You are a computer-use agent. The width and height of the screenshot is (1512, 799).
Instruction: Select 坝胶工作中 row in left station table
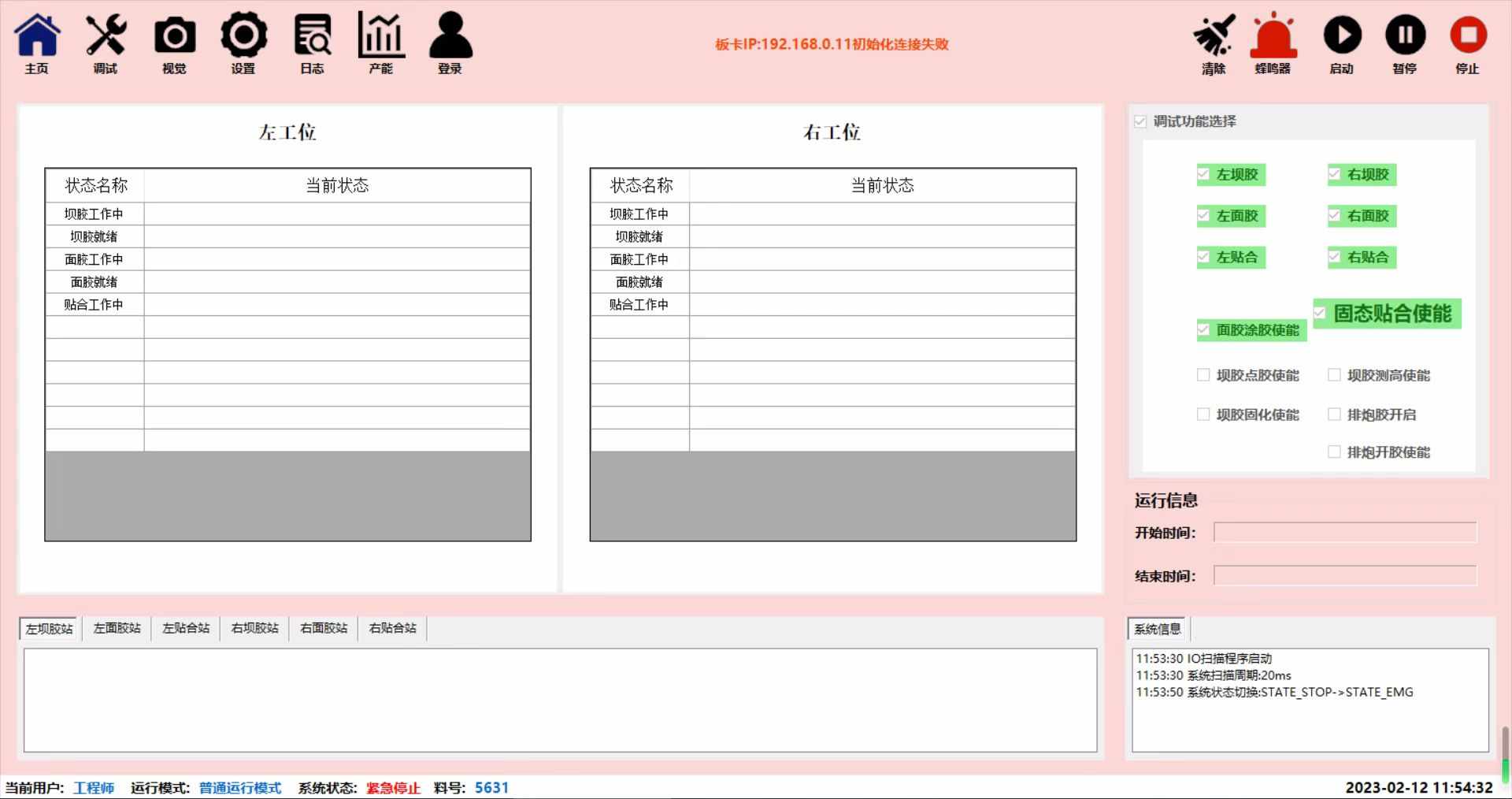tap(288, 214)
